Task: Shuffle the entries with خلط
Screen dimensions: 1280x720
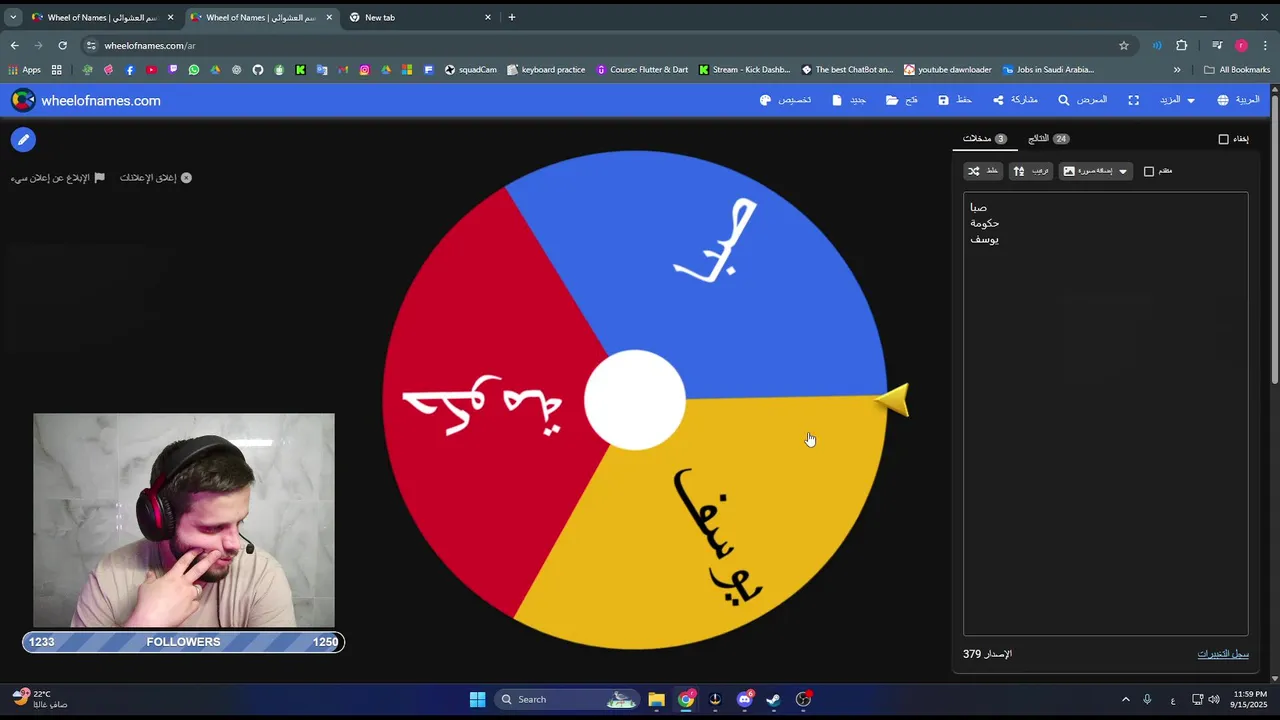Action: [x=984, y=171]
